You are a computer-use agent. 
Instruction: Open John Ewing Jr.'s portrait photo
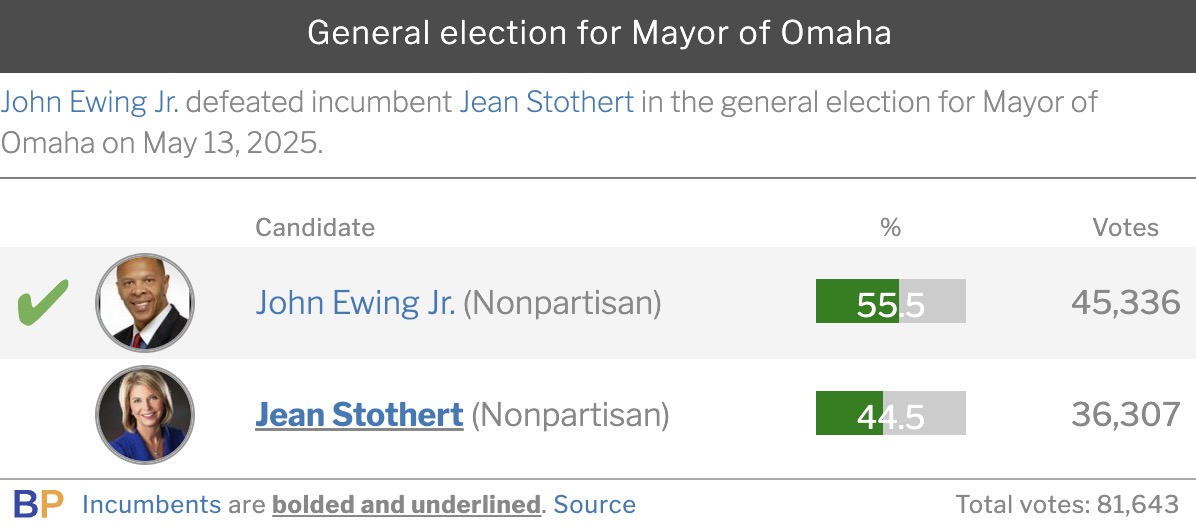(x=145, y=303)
